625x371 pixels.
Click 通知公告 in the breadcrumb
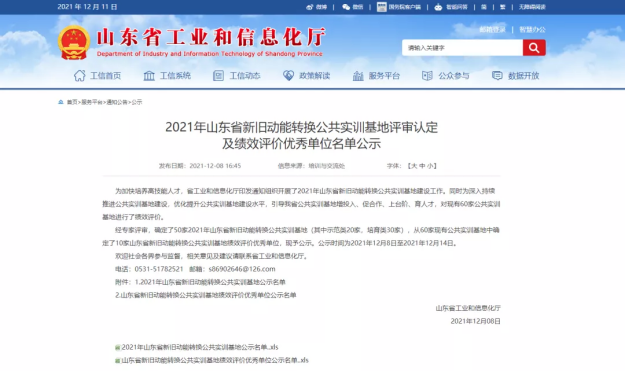(x=117, y=102)
